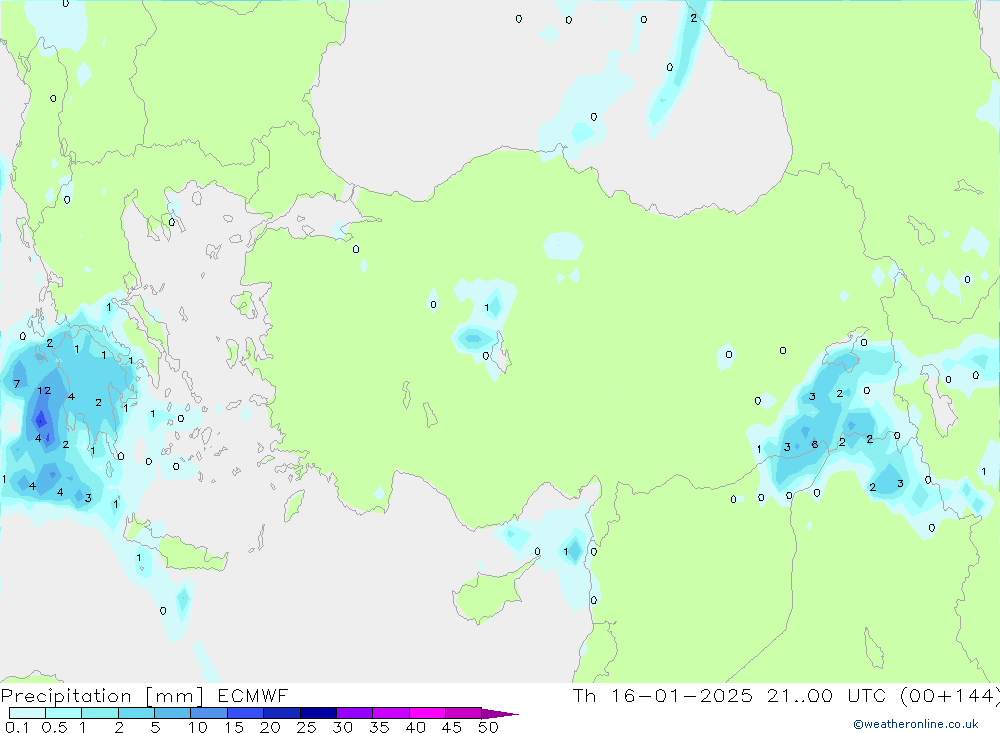The width and height of the screenshot is (1000, 733).
Task: Open the weatheronline.co.uk copyright link
Action: (915, 724)
